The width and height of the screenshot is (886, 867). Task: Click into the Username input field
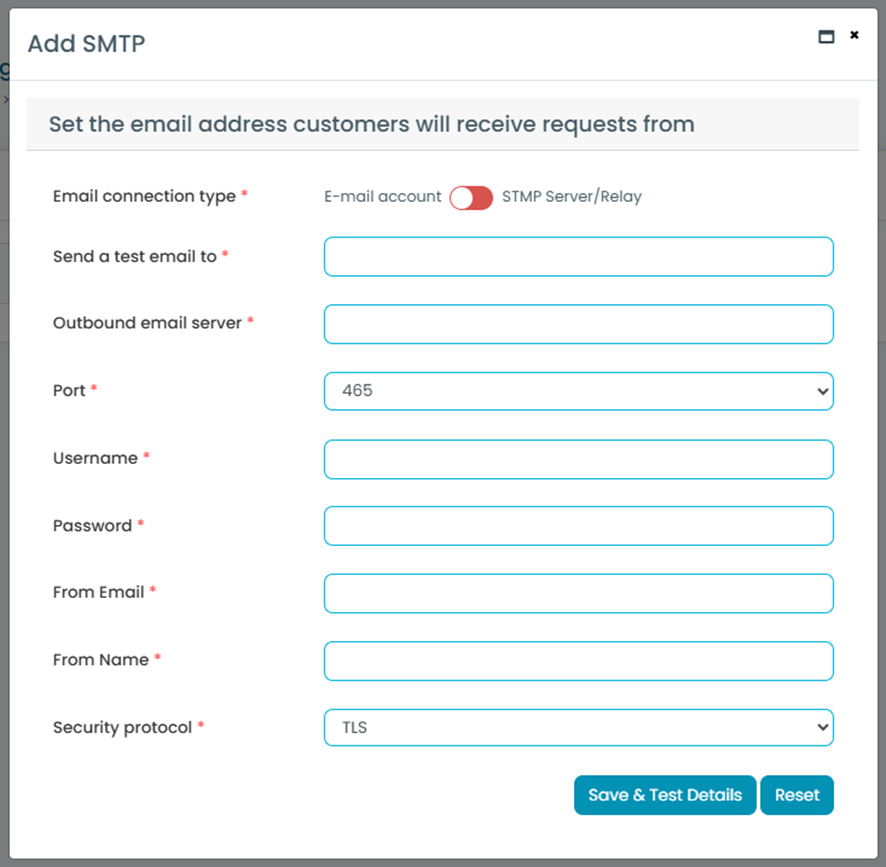[x=578, y=459]
